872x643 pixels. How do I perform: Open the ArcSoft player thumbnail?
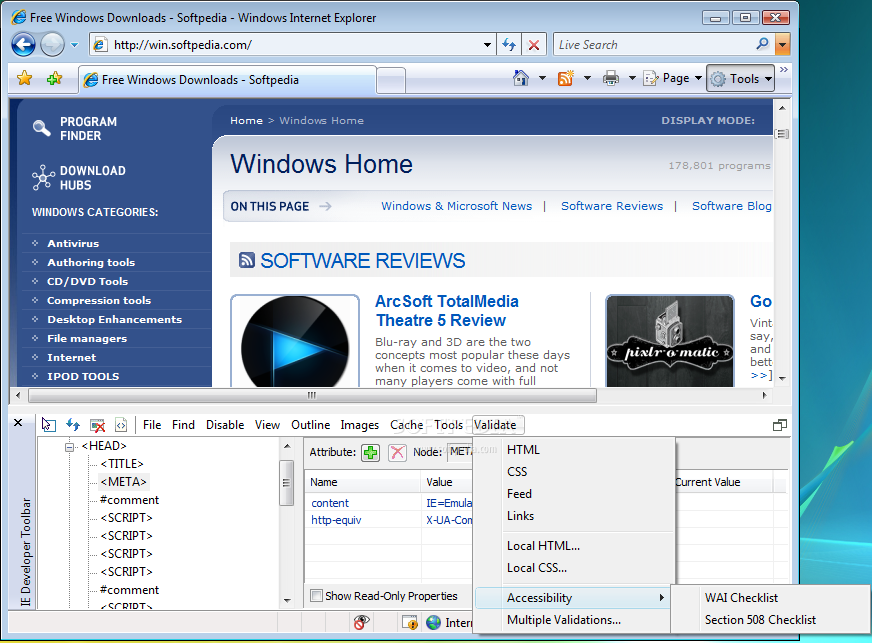(295, 341)
